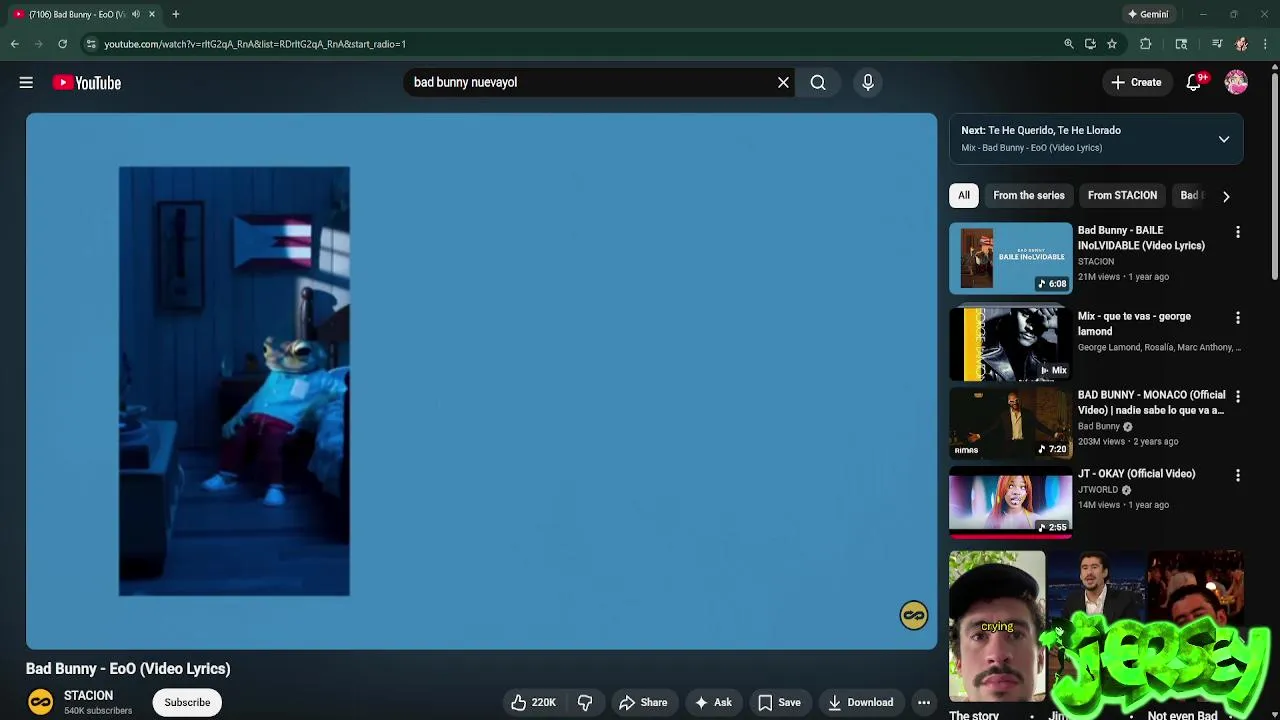Viewport: 1280px width, 720px height.
Task: Go to YouTube home via logo
Action: point(87,83)
